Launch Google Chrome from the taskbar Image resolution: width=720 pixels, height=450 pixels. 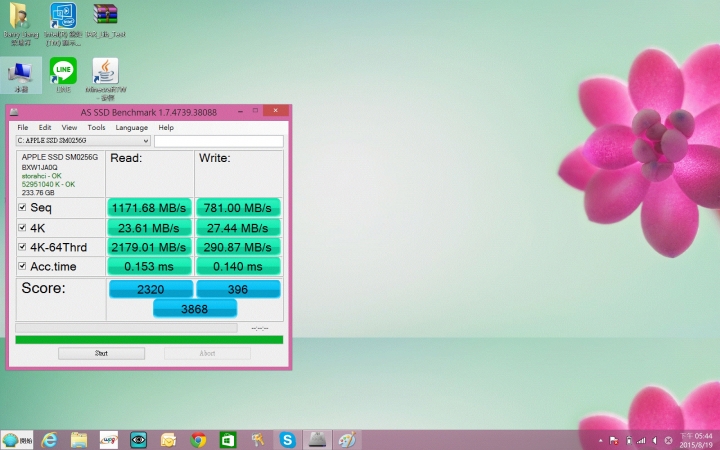[x=198, y=440]
